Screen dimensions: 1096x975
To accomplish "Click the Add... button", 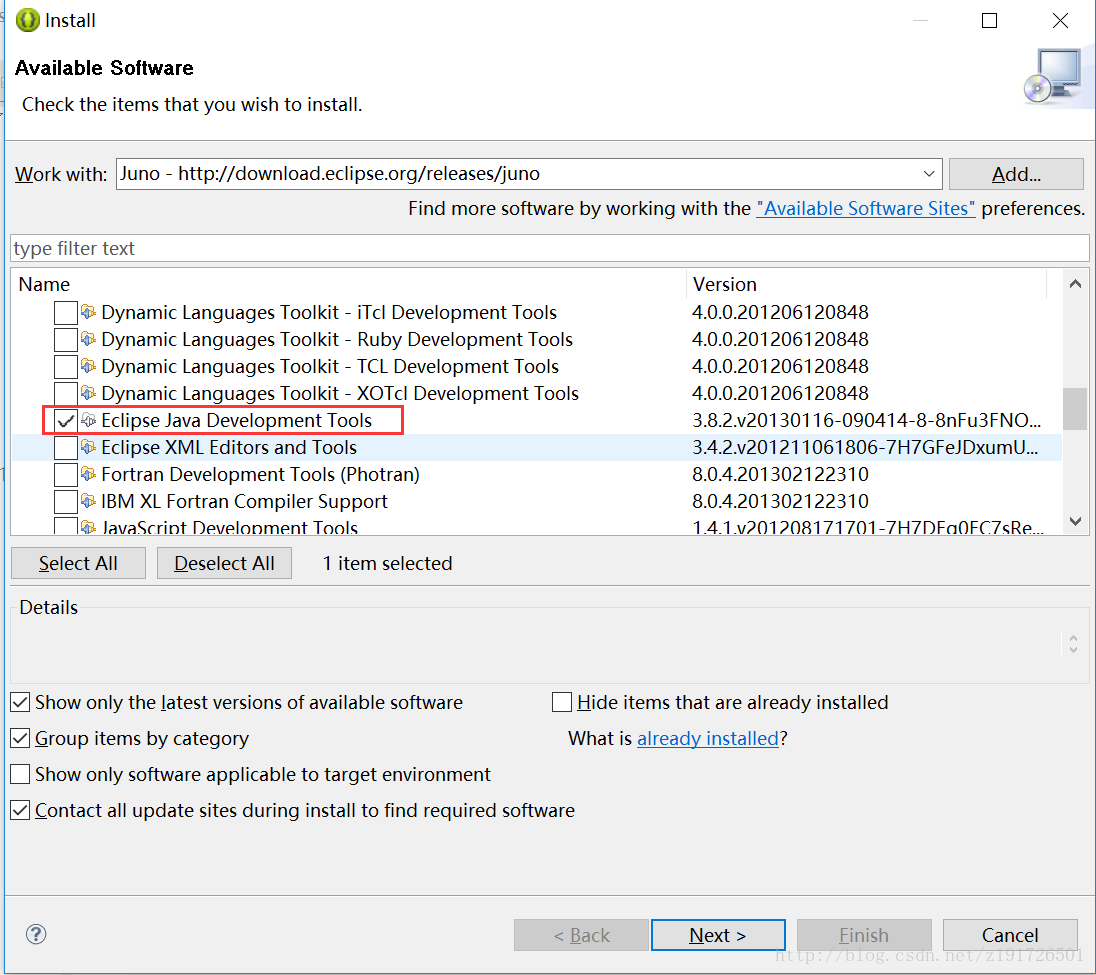I will coord(1016,173).
